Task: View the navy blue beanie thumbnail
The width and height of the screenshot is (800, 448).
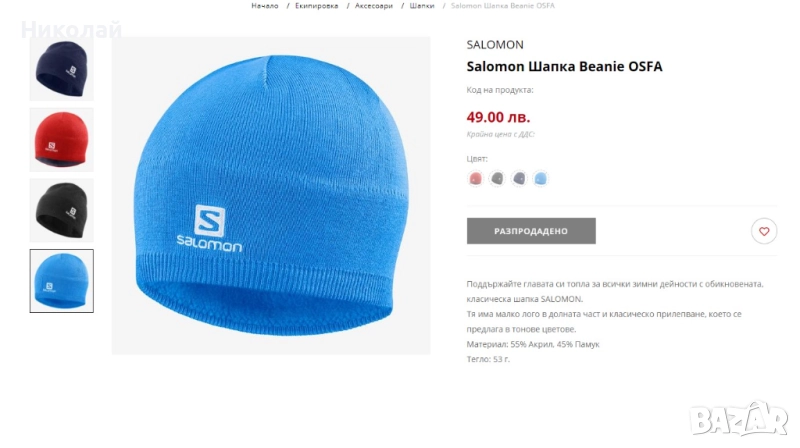Action: coord(62,69)
